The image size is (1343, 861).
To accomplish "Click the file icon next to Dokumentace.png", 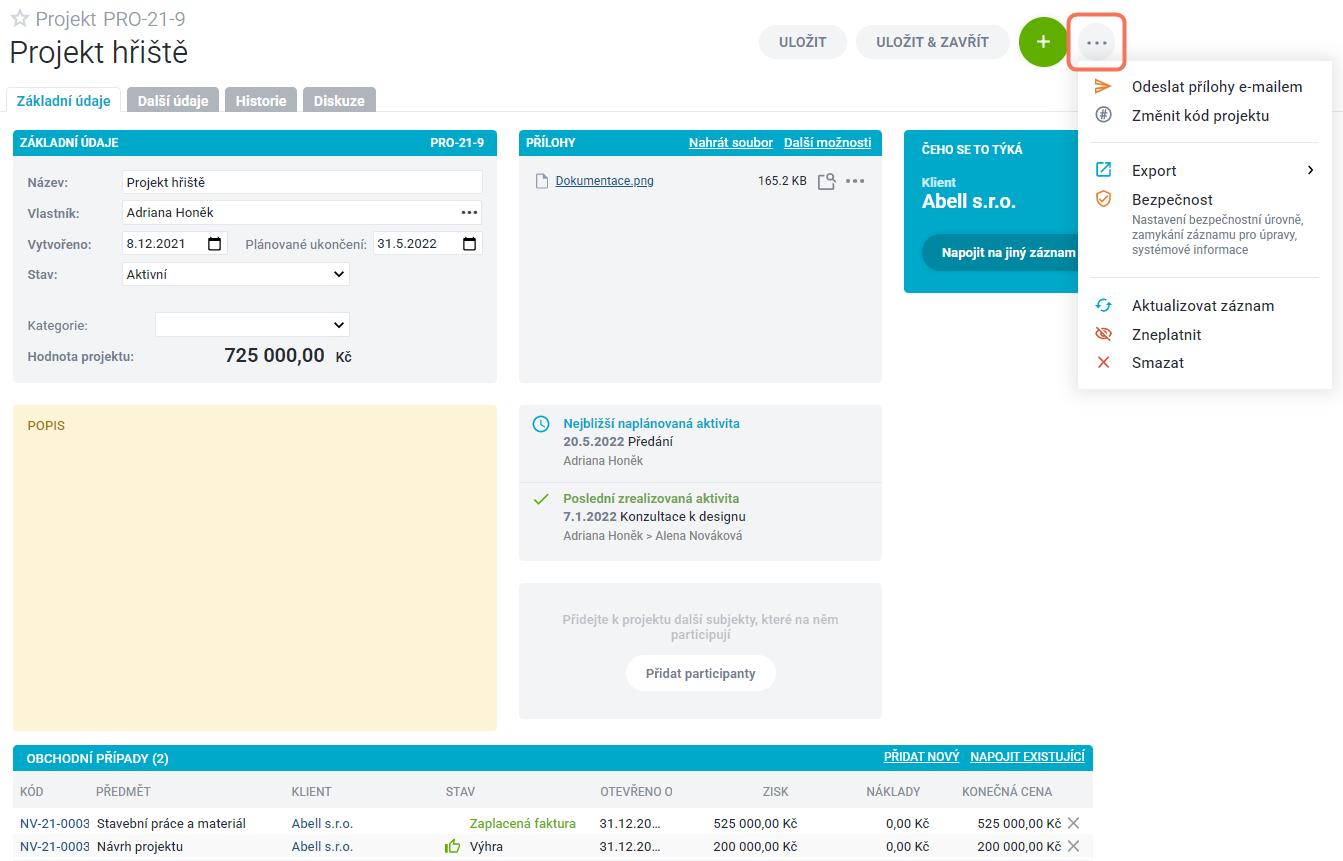I will [x=542, y=181].
